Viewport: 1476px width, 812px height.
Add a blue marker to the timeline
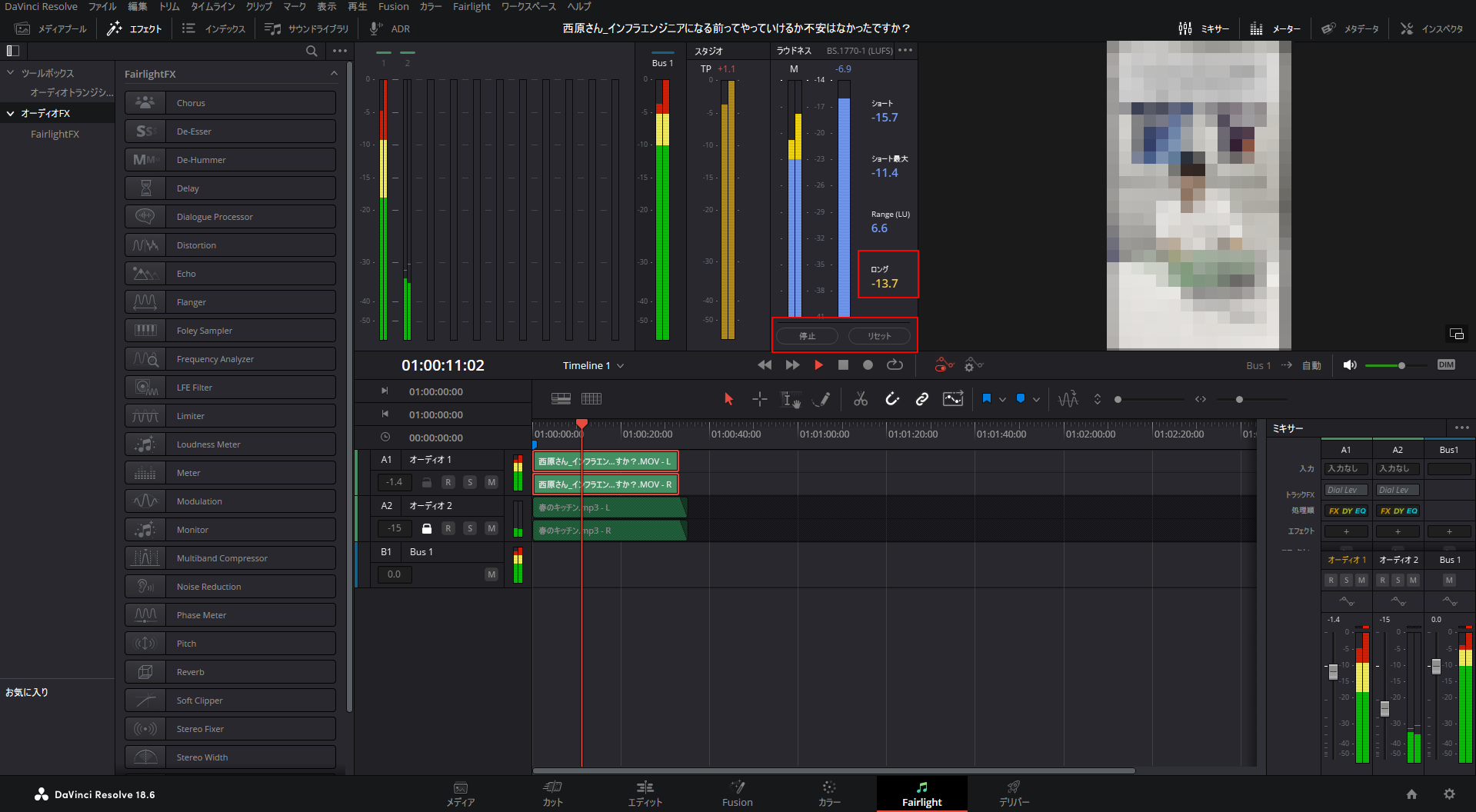[1021, 398]
